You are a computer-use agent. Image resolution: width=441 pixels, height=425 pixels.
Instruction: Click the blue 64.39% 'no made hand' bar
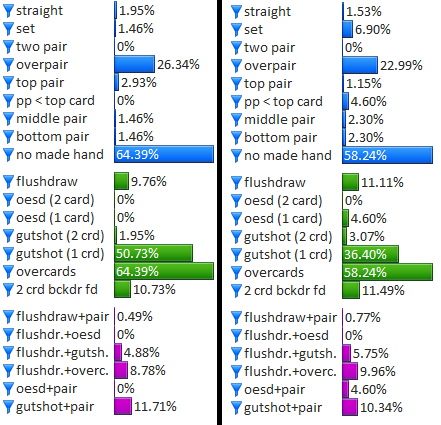tap(164, 154)
